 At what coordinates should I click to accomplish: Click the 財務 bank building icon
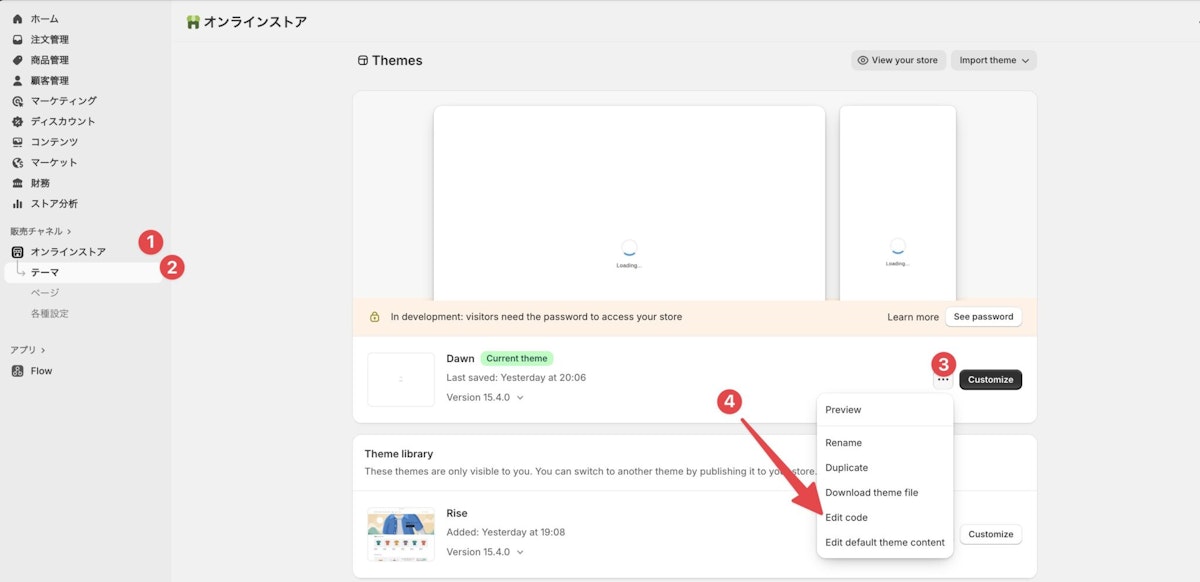point(17,183)
